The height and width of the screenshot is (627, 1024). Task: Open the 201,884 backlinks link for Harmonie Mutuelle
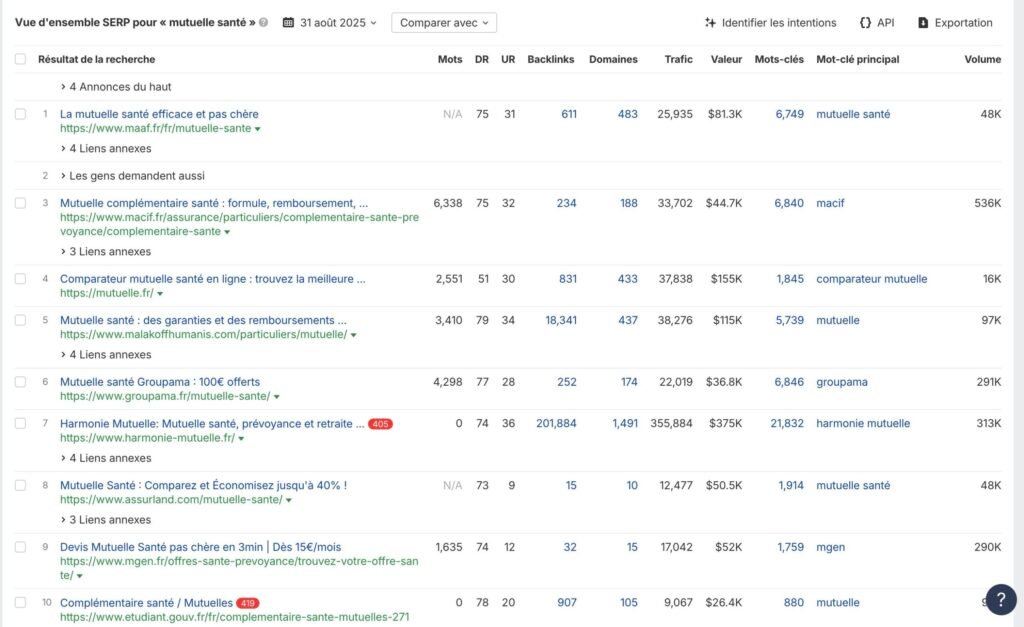(556, 423)
